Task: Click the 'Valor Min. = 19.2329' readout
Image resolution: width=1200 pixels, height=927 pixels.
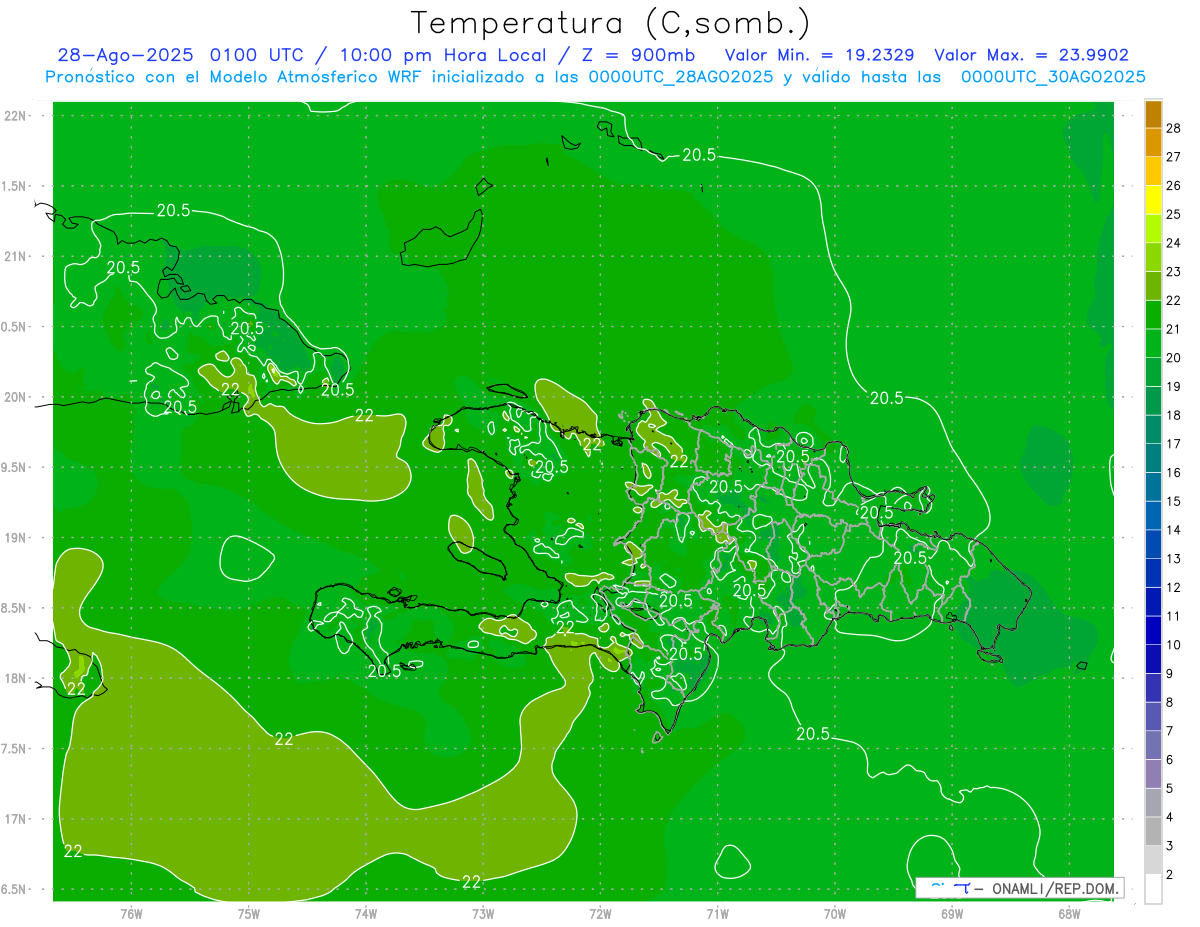Action: [819, 56]
